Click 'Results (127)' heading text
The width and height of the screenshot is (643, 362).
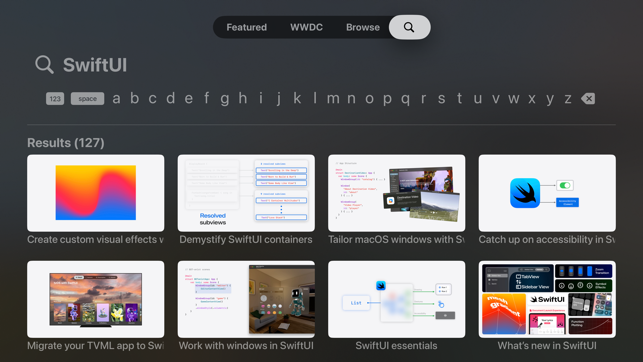click(66, 143)
